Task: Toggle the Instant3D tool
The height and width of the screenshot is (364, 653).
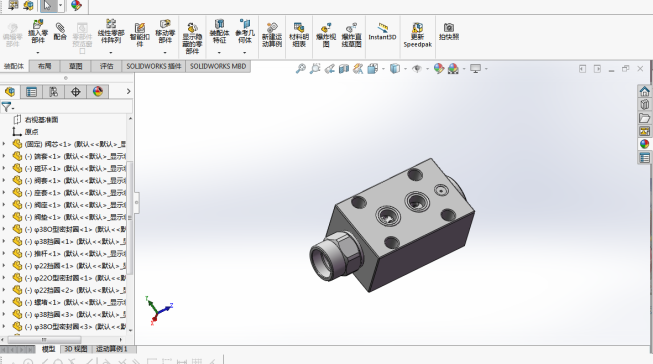Action: click(x=382, y=32)
